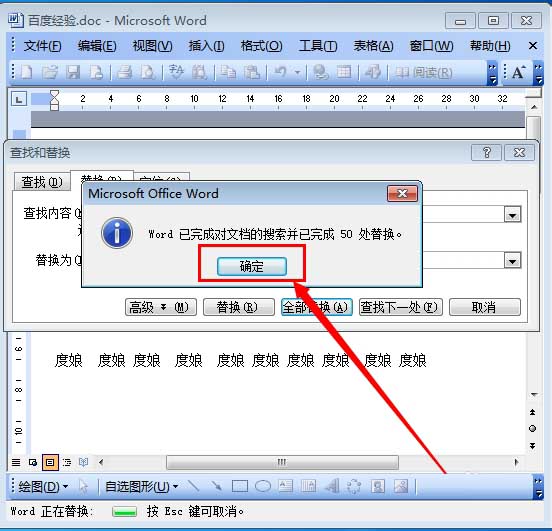552x531 pixels.
Task: Click the 取消 button in replace dialog
Action: 484,307
